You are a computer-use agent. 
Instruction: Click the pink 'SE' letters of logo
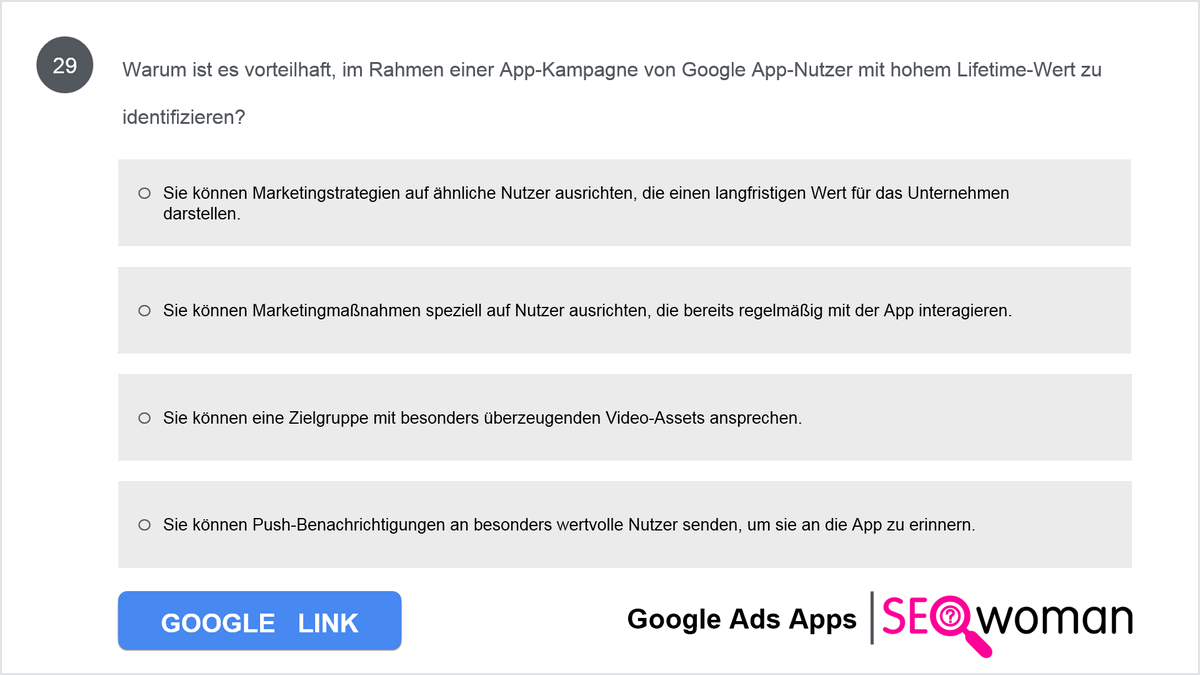pos(905,617)
